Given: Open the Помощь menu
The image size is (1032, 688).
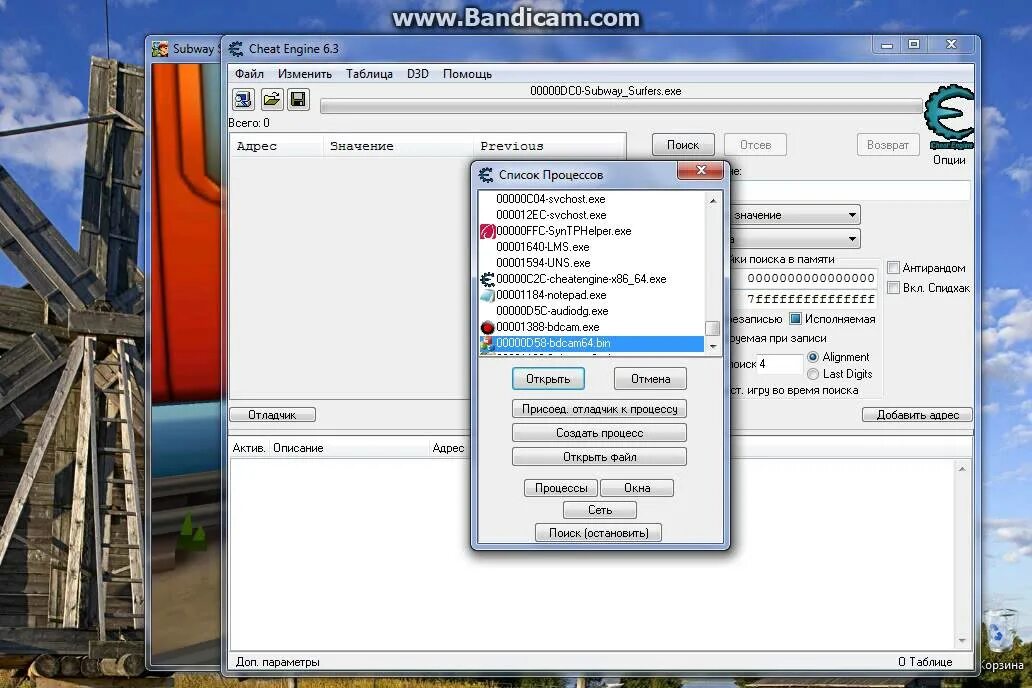Looking at the screenshot, I should pos(467,74).
